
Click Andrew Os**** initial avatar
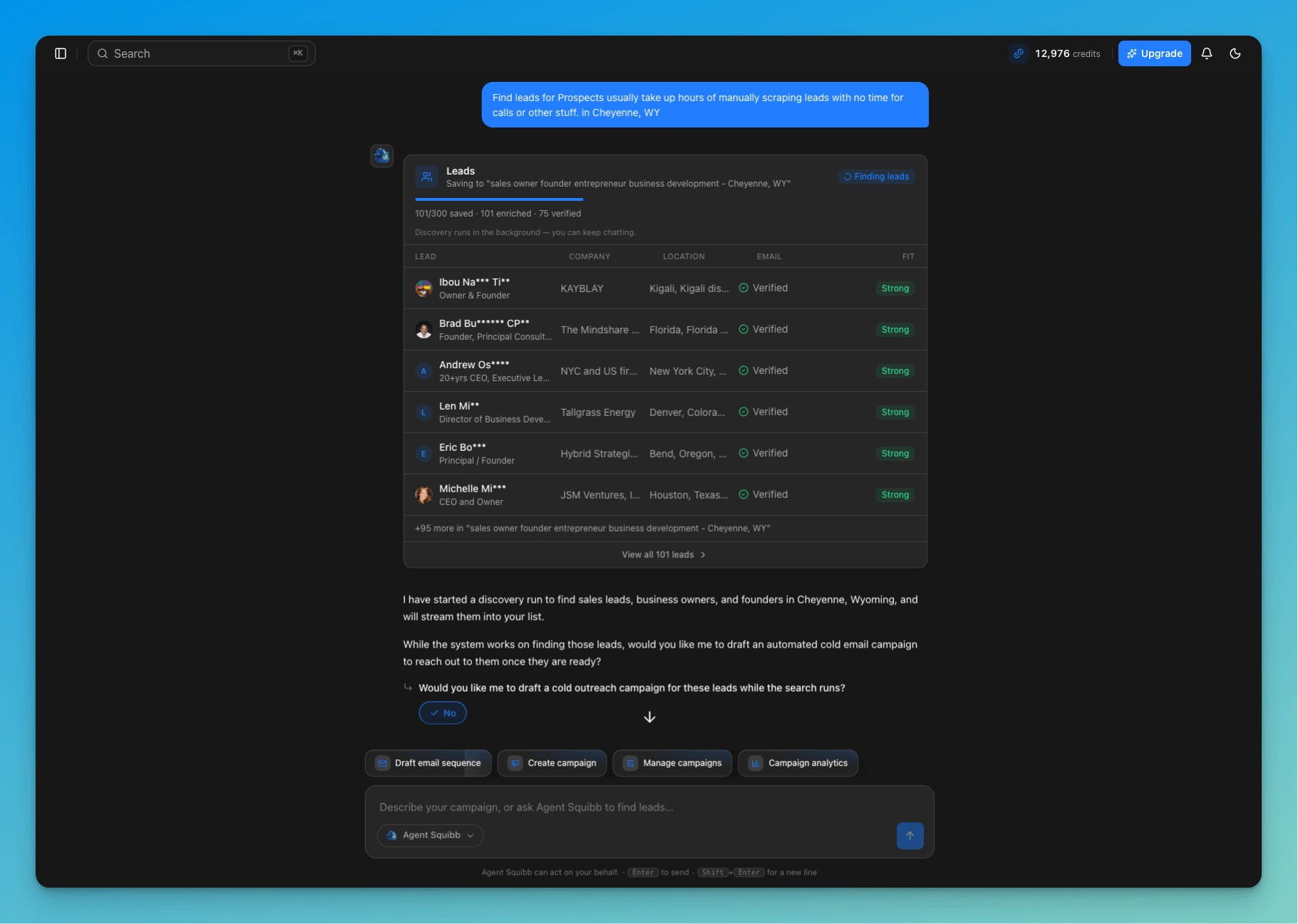point(424,371)
